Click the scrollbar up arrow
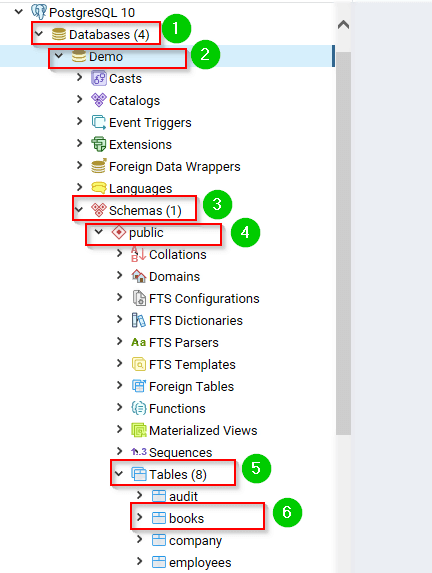Screen dimensions: 432x573 pos(343,25)
